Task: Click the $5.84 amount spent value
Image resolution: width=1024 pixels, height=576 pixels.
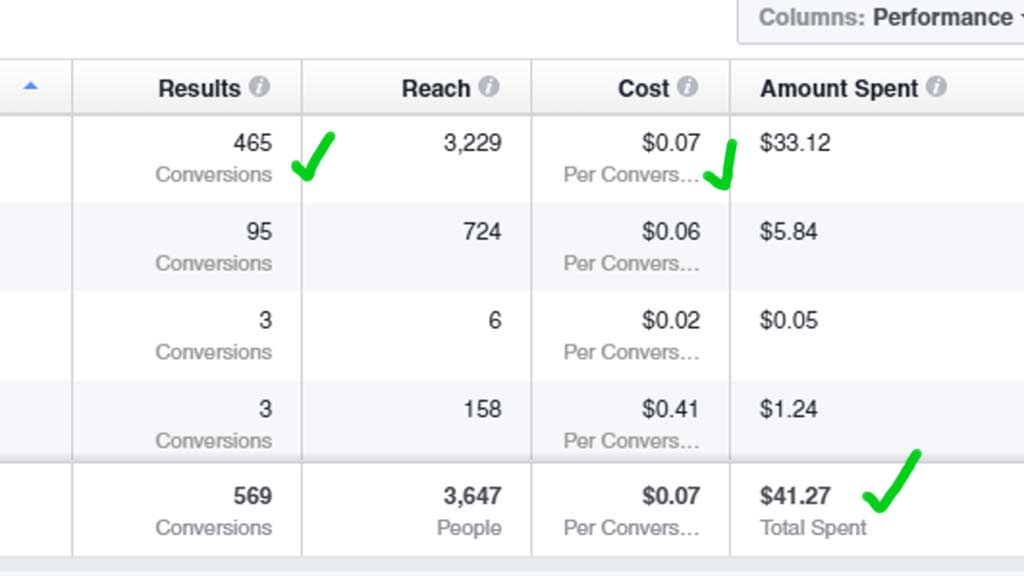Action: tap(788, 231)
